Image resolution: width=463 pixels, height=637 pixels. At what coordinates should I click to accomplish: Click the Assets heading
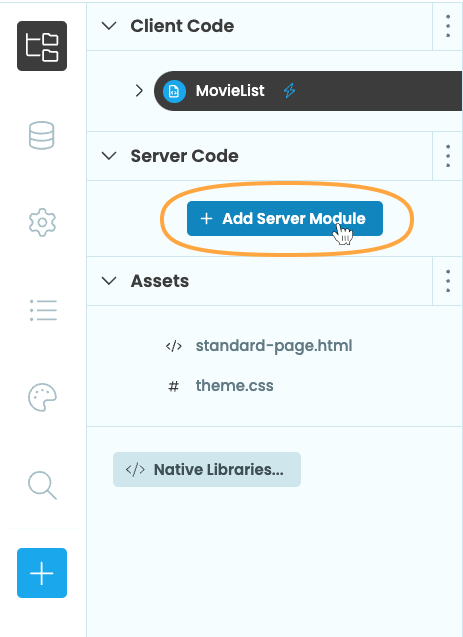(x=160, y=281)
